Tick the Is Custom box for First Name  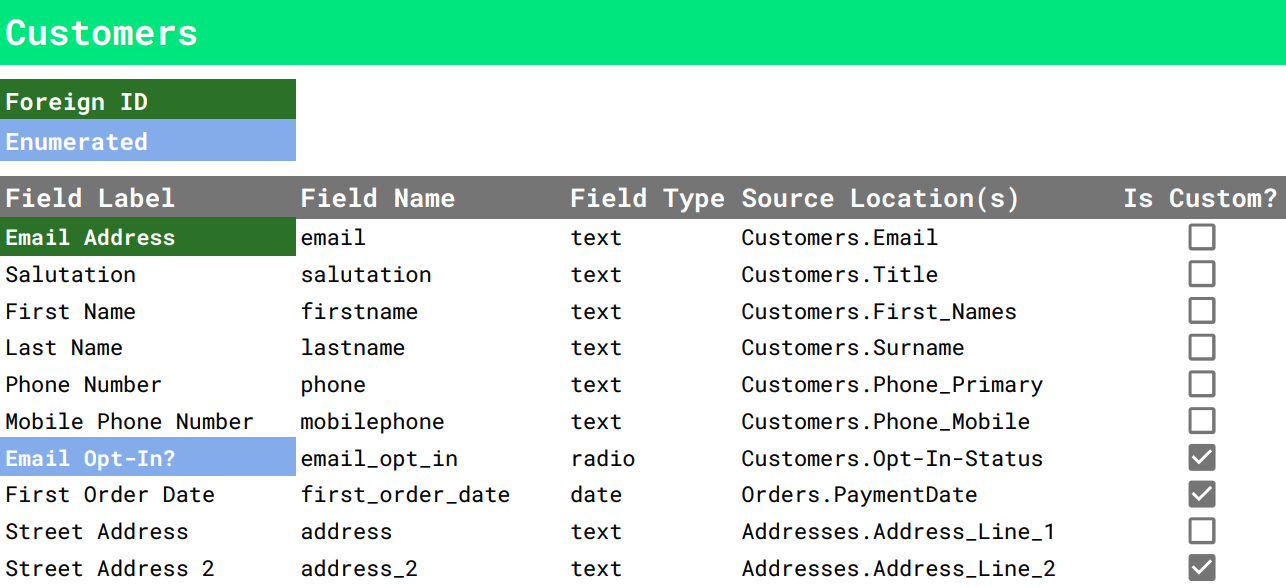[1201, 311]
